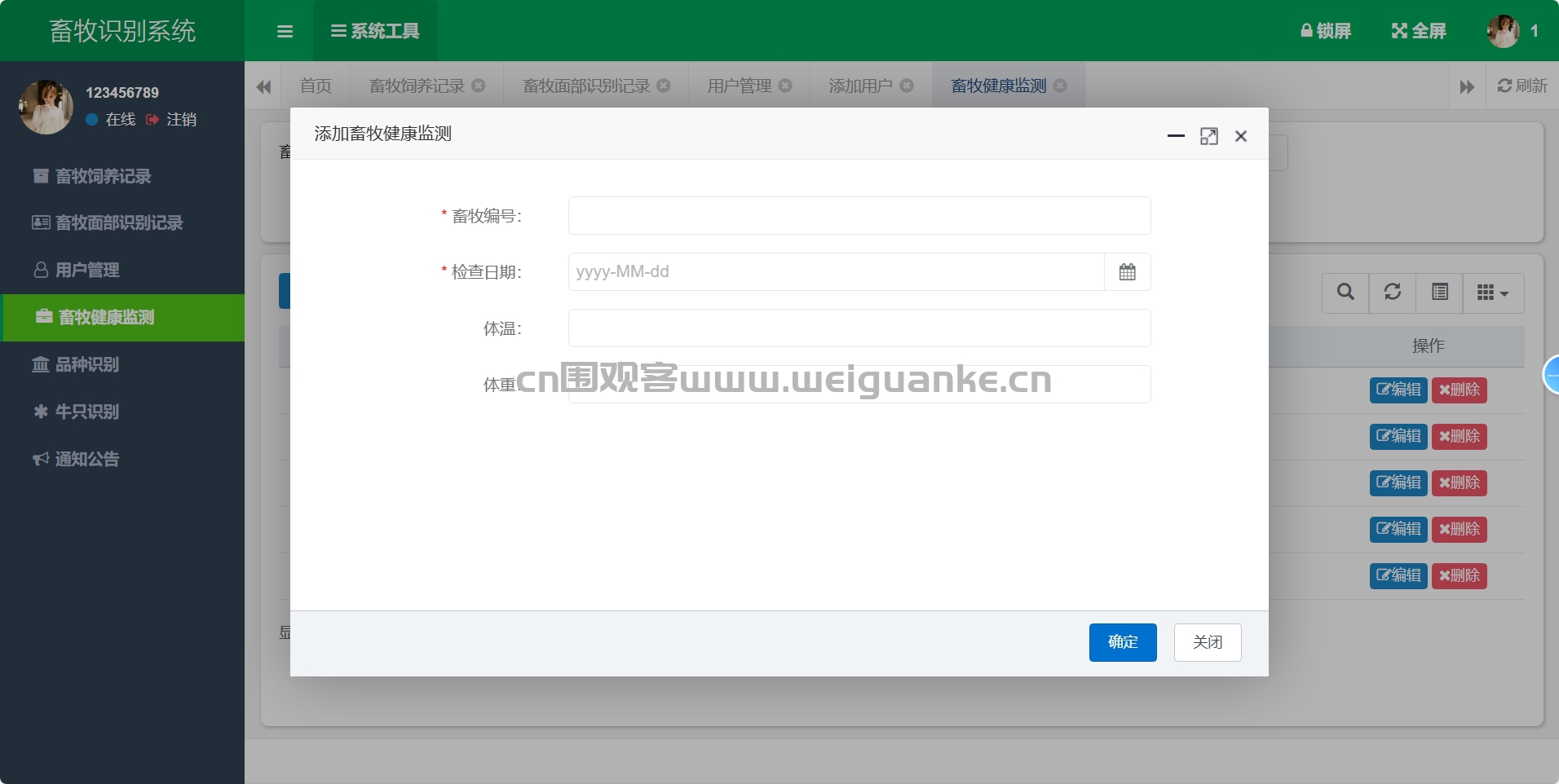This screenshot has height=784, width=1559.
Task: Switch to the 用户管理 tab
Action: pos(739,86)
